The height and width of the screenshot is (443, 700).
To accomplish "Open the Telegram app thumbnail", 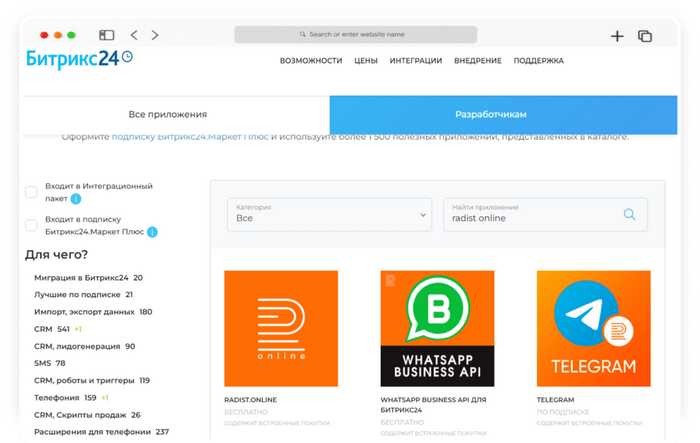I will (x=593, y=328).
